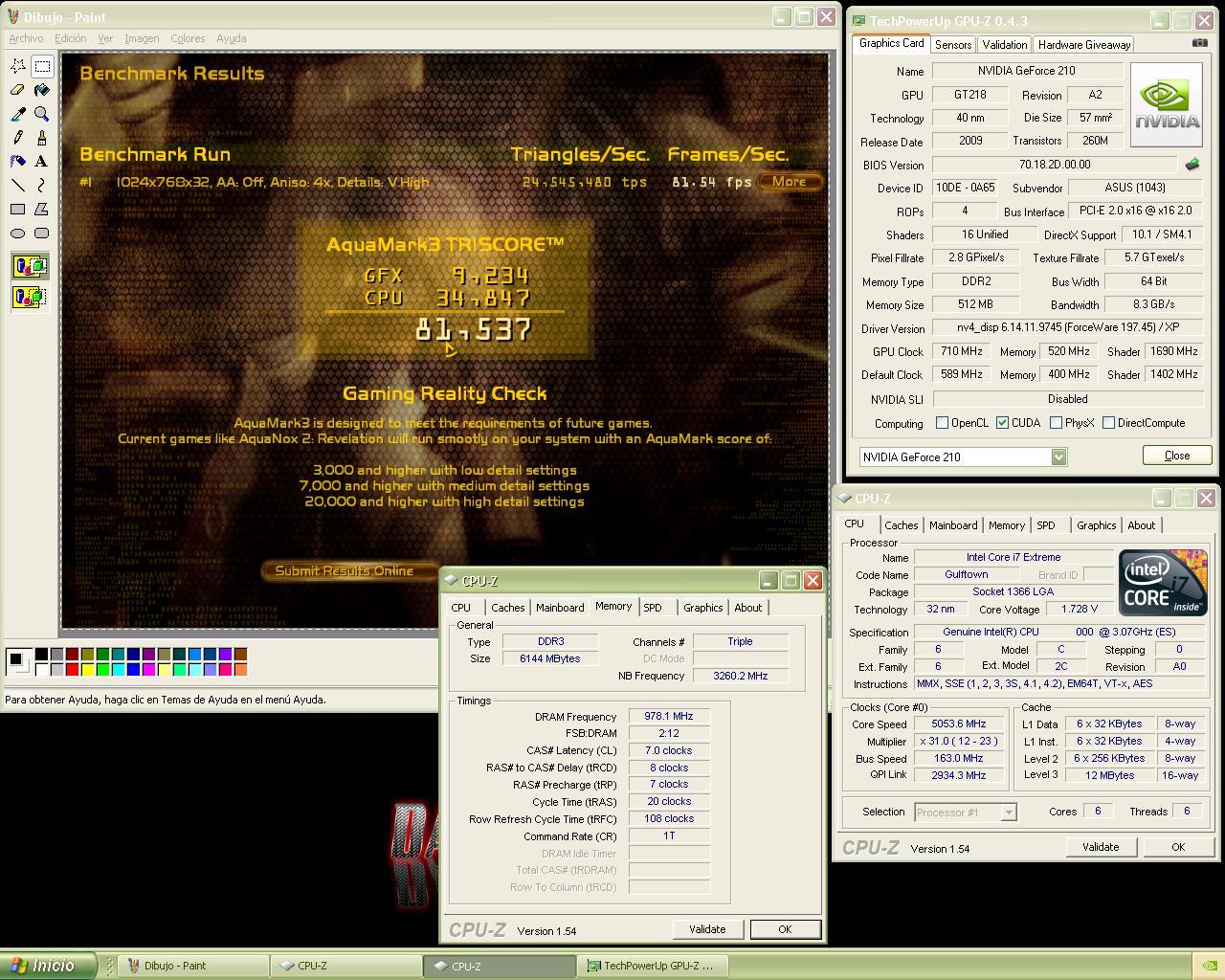This screenshot has height=980, width=1225.
Task: Choose the opaque selection mode option
Action: click(31, 266)
